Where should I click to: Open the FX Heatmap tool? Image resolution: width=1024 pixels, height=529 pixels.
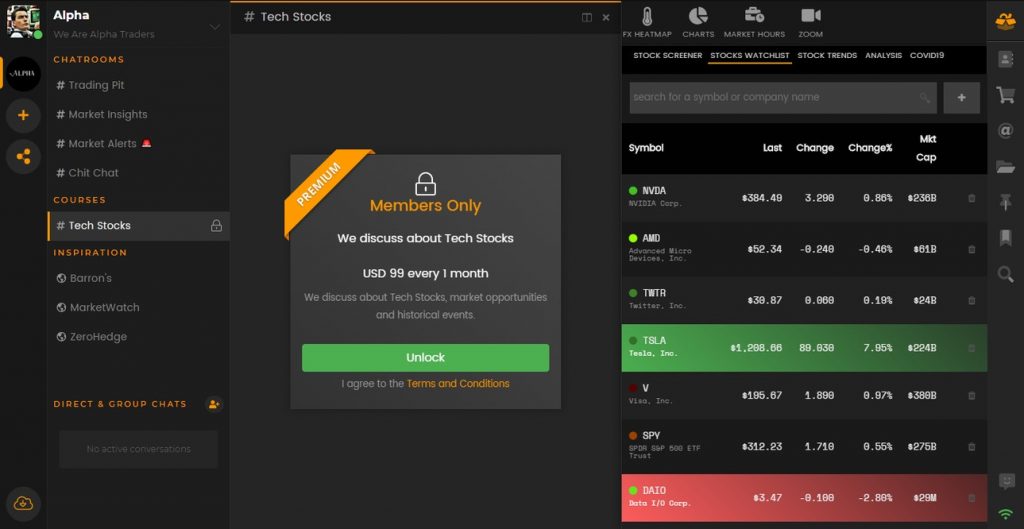647,23
